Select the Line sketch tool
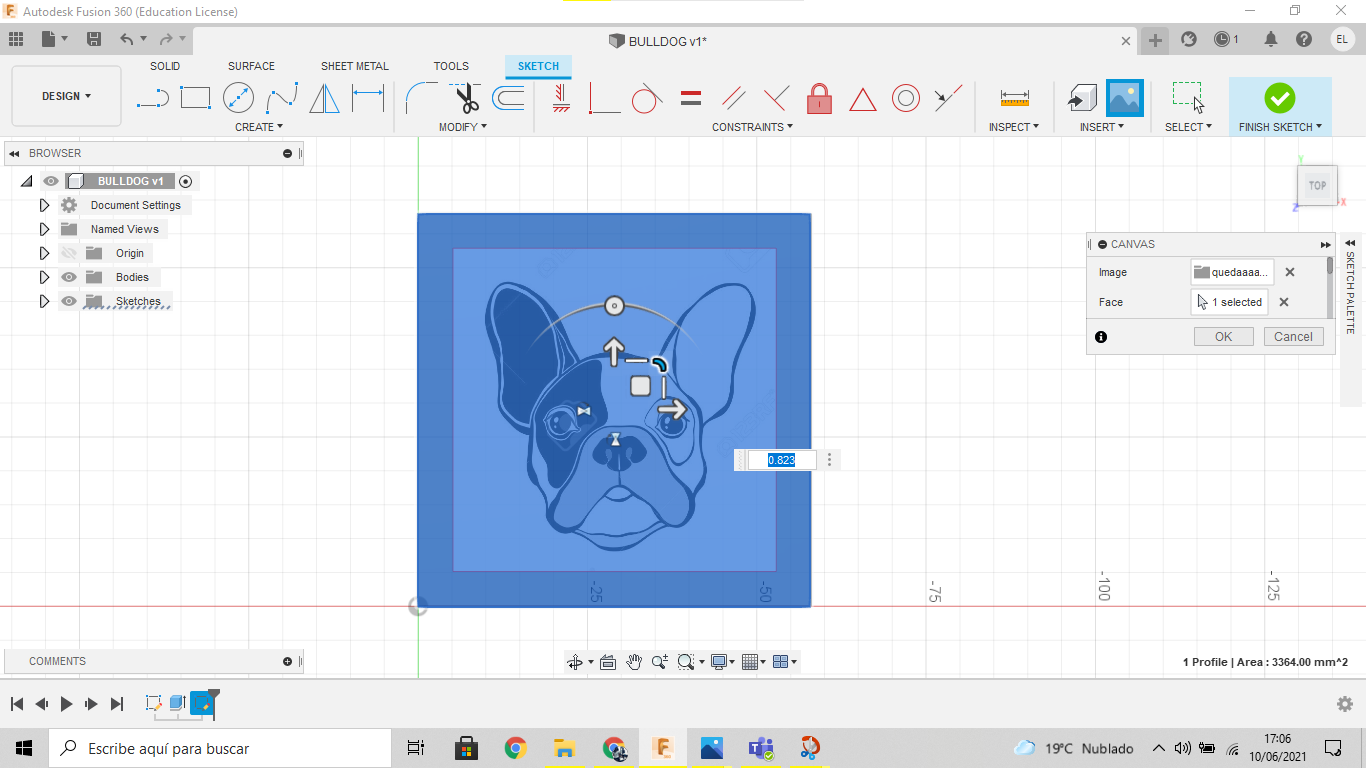 coord(152,98)
